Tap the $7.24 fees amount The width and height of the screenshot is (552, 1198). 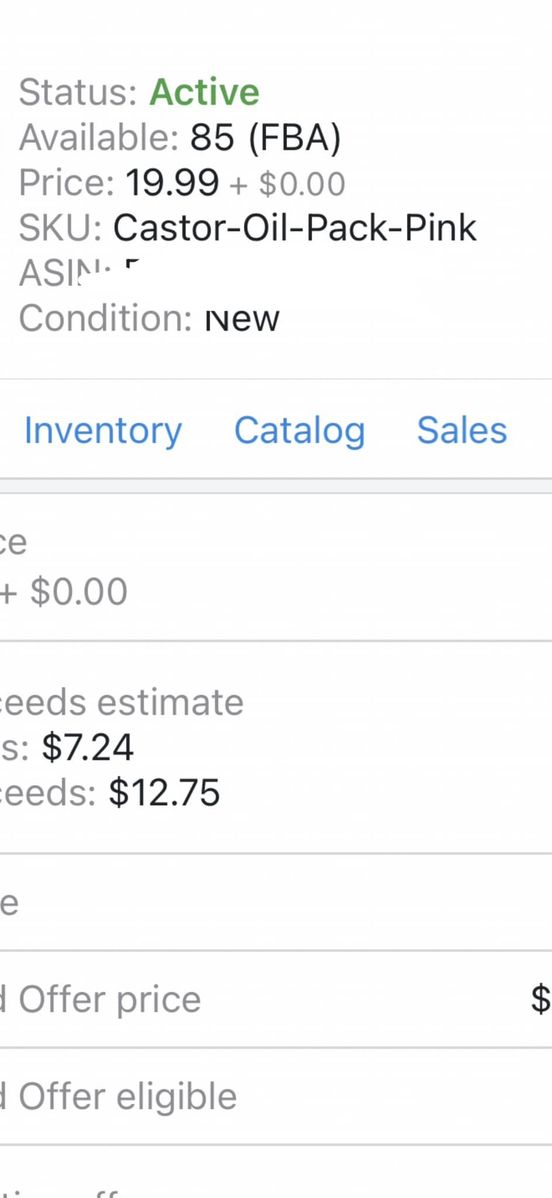88,747
